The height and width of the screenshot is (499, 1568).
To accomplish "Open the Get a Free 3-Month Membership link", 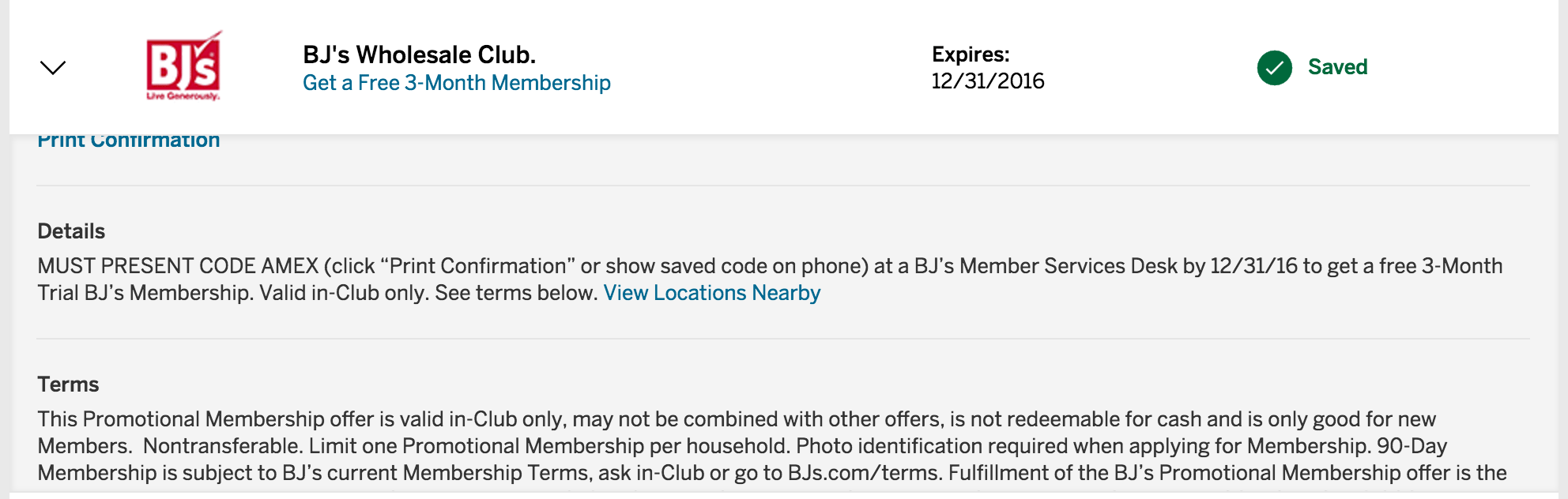I will click(456, 83).
